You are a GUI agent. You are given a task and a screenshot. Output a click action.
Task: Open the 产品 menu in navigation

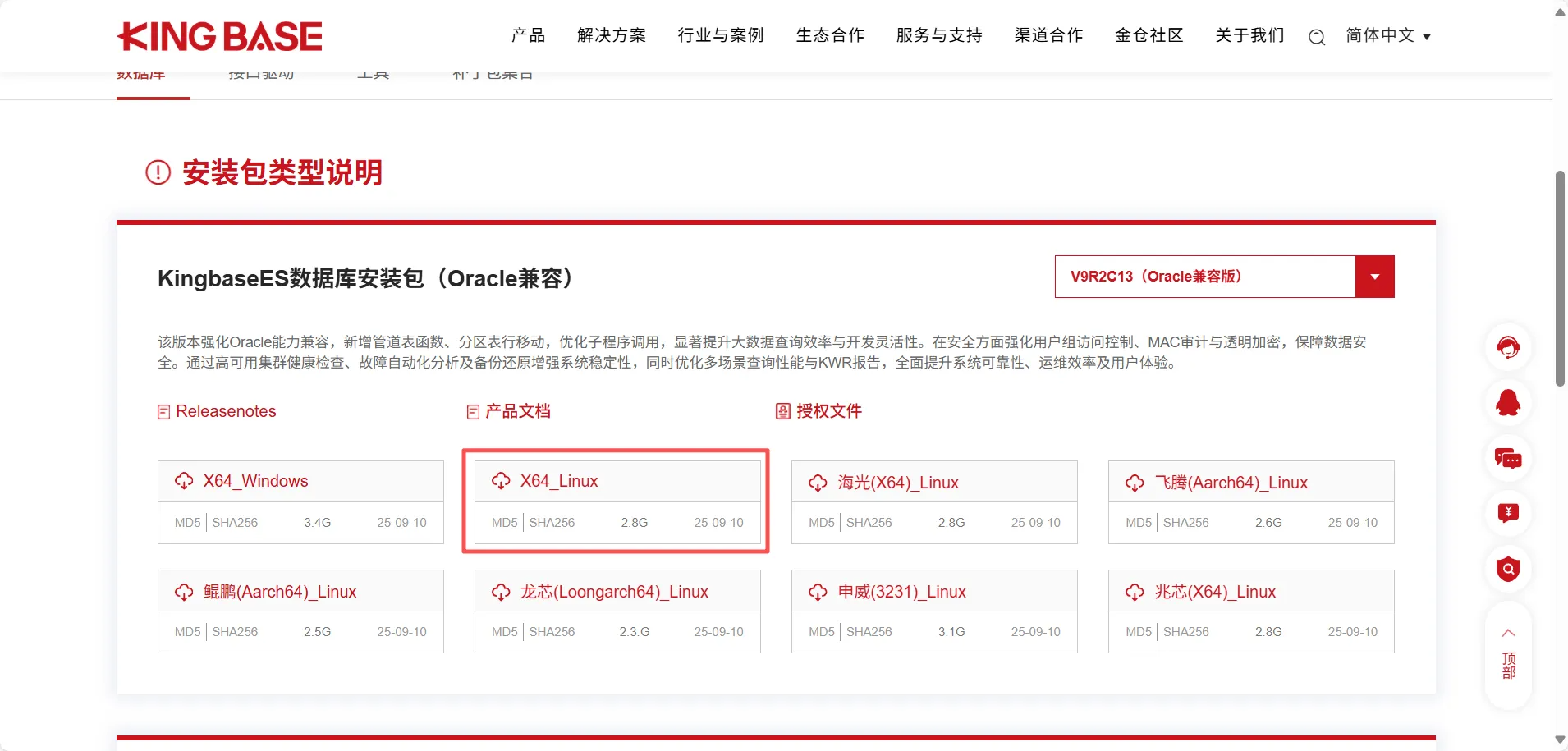pyautogui.click(x=528, y=35)
